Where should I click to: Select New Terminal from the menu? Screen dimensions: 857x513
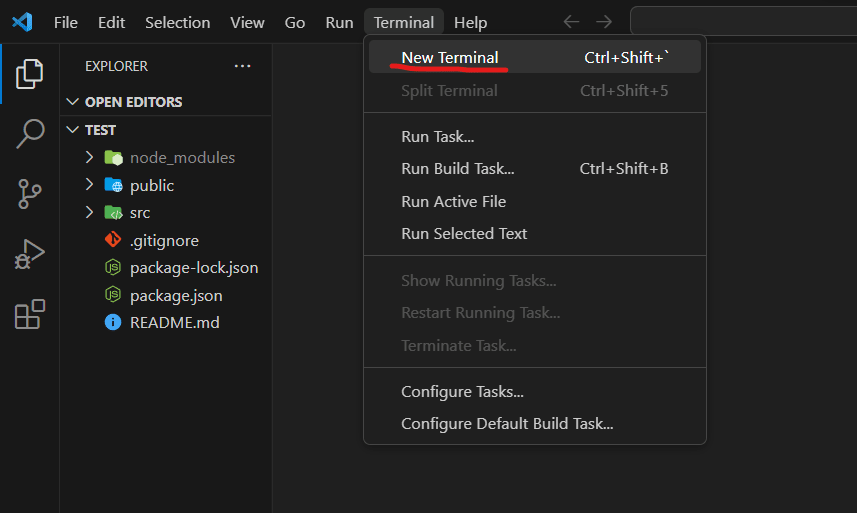(449, 57)
